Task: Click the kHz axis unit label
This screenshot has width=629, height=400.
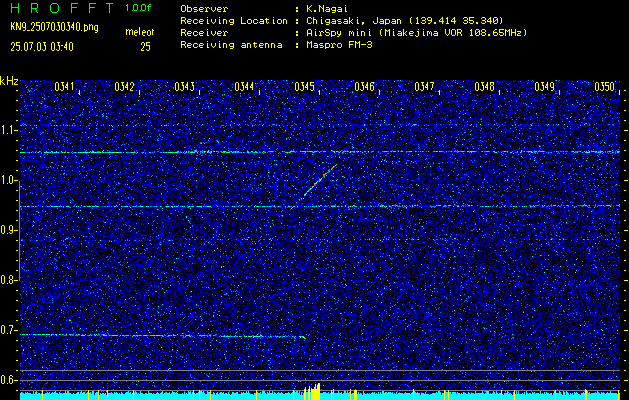Action: click(x=9, y=81)
